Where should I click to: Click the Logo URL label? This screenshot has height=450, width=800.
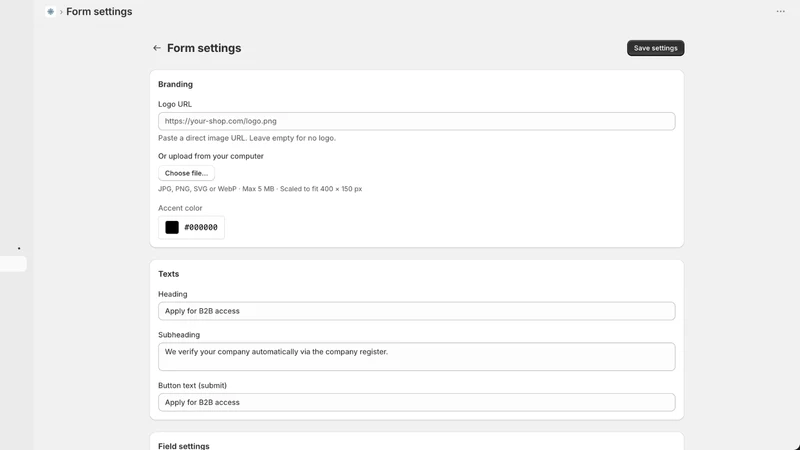175,104
